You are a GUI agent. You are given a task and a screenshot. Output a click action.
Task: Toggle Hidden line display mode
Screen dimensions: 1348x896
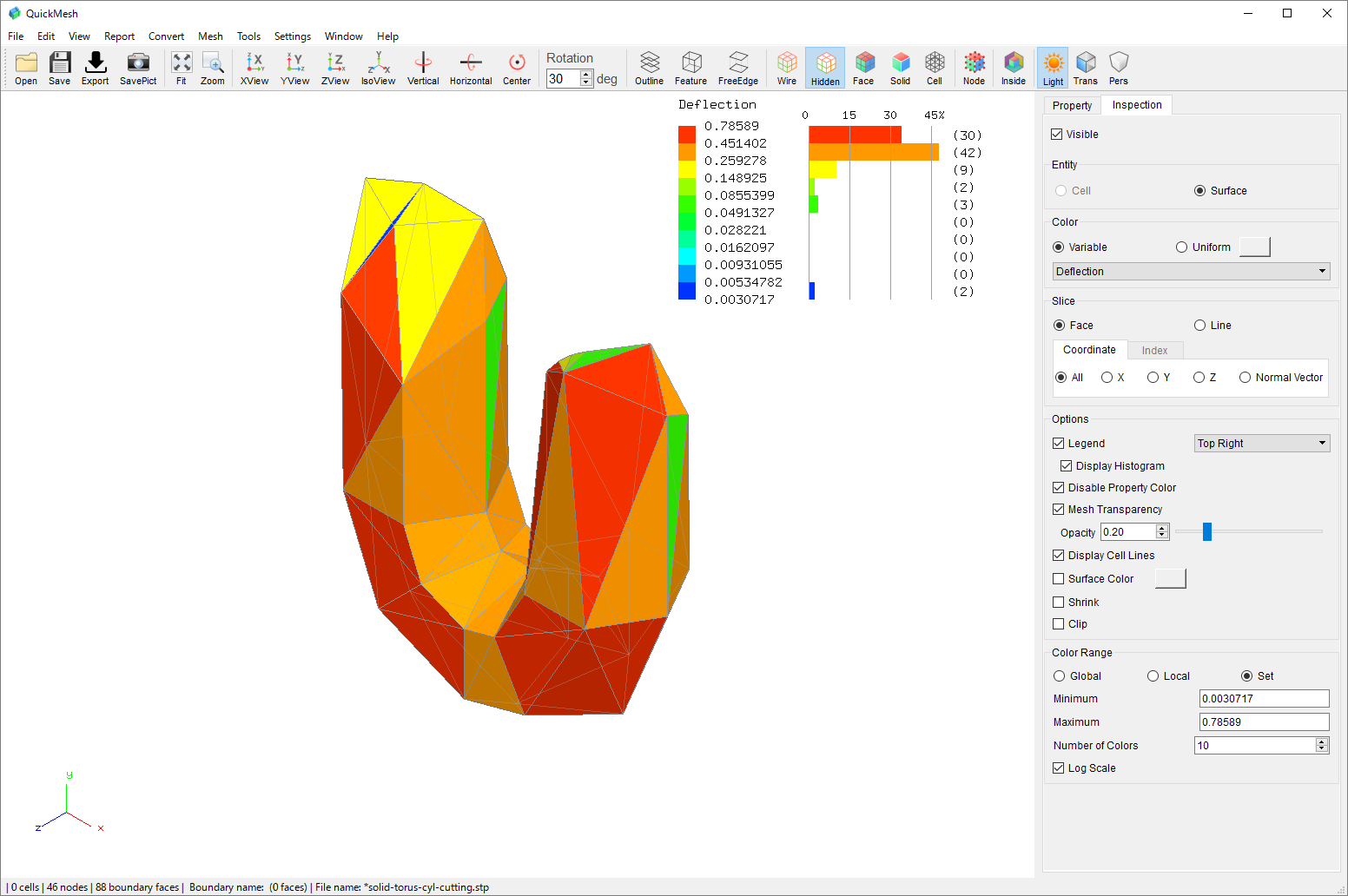click(825, 68)
